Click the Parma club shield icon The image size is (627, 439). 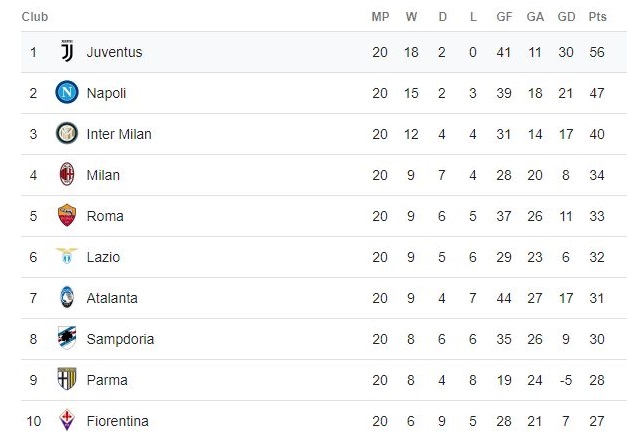pyautogui.click(x=67, y=380)
